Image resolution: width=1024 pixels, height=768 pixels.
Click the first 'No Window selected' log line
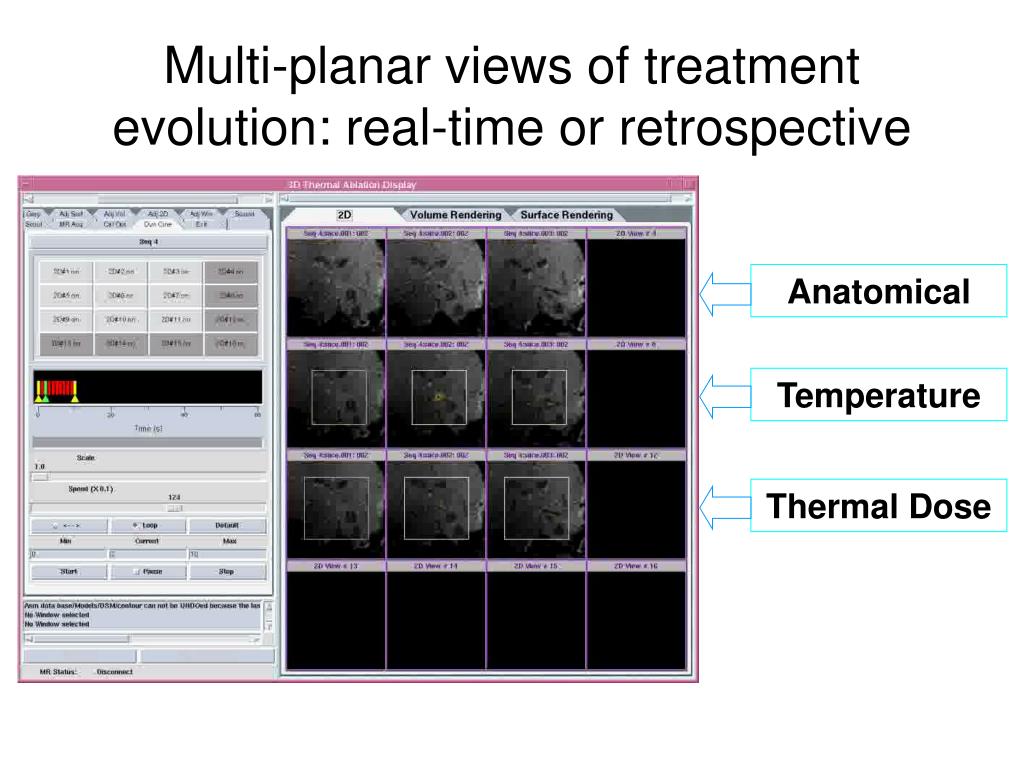[57, 615]
